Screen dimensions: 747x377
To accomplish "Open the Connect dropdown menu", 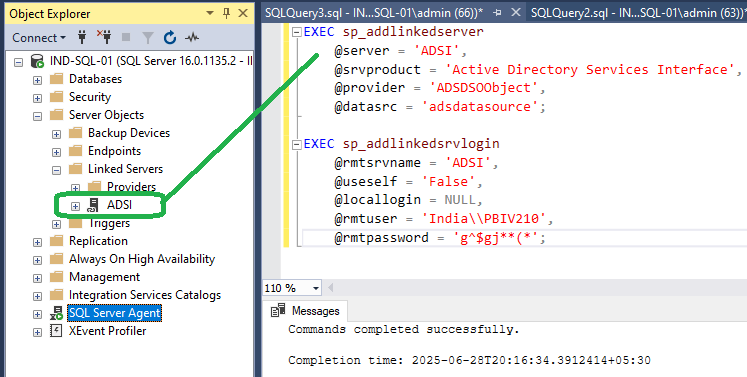I will 39,38.
